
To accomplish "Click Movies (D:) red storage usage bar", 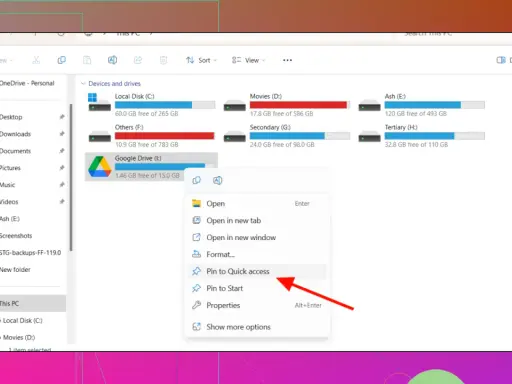I will click(x=300, y=105).
